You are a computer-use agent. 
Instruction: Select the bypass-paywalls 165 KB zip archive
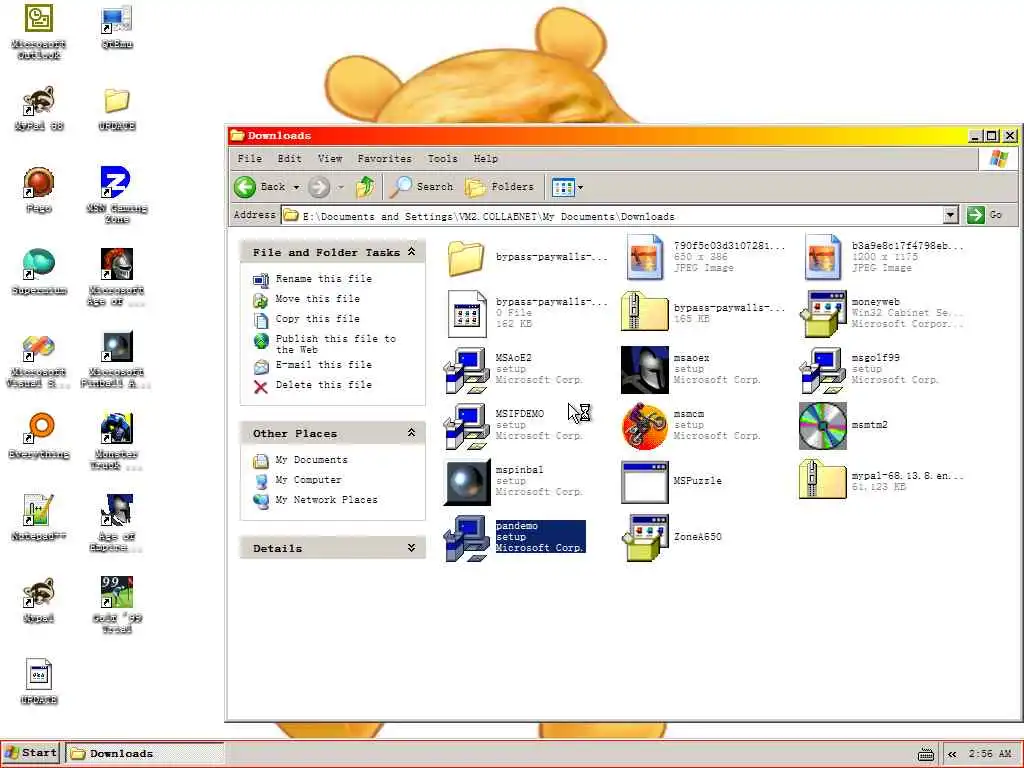pos(645,312)
